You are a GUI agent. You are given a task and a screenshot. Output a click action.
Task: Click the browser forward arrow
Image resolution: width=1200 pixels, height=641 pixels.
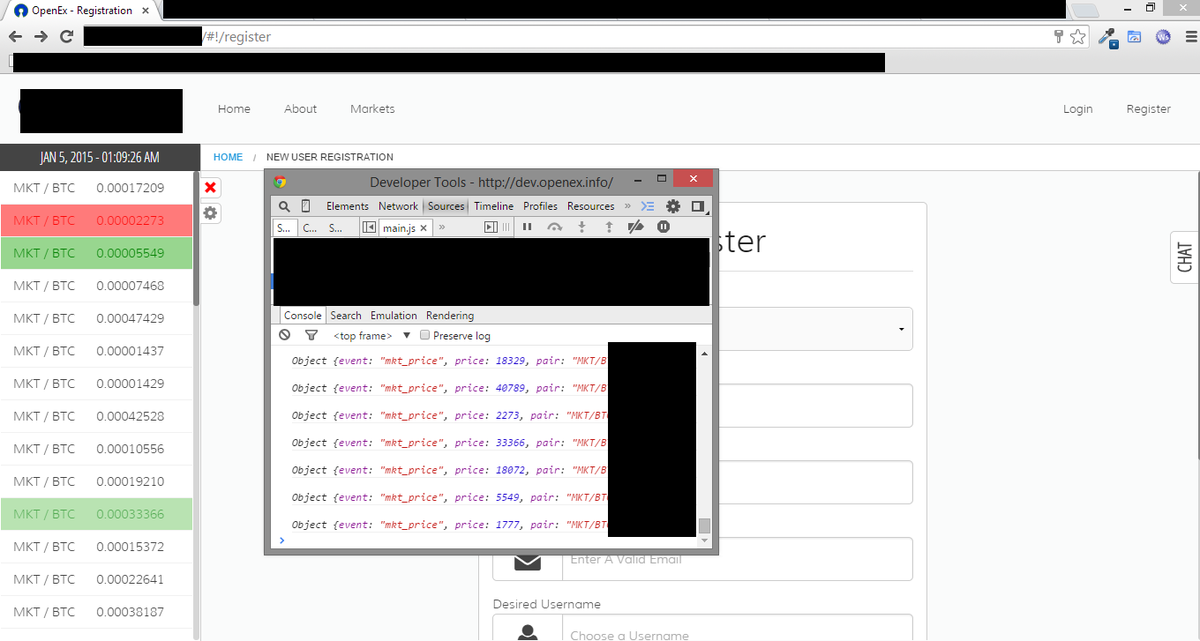pyautogui.click(x=41, y=37)
